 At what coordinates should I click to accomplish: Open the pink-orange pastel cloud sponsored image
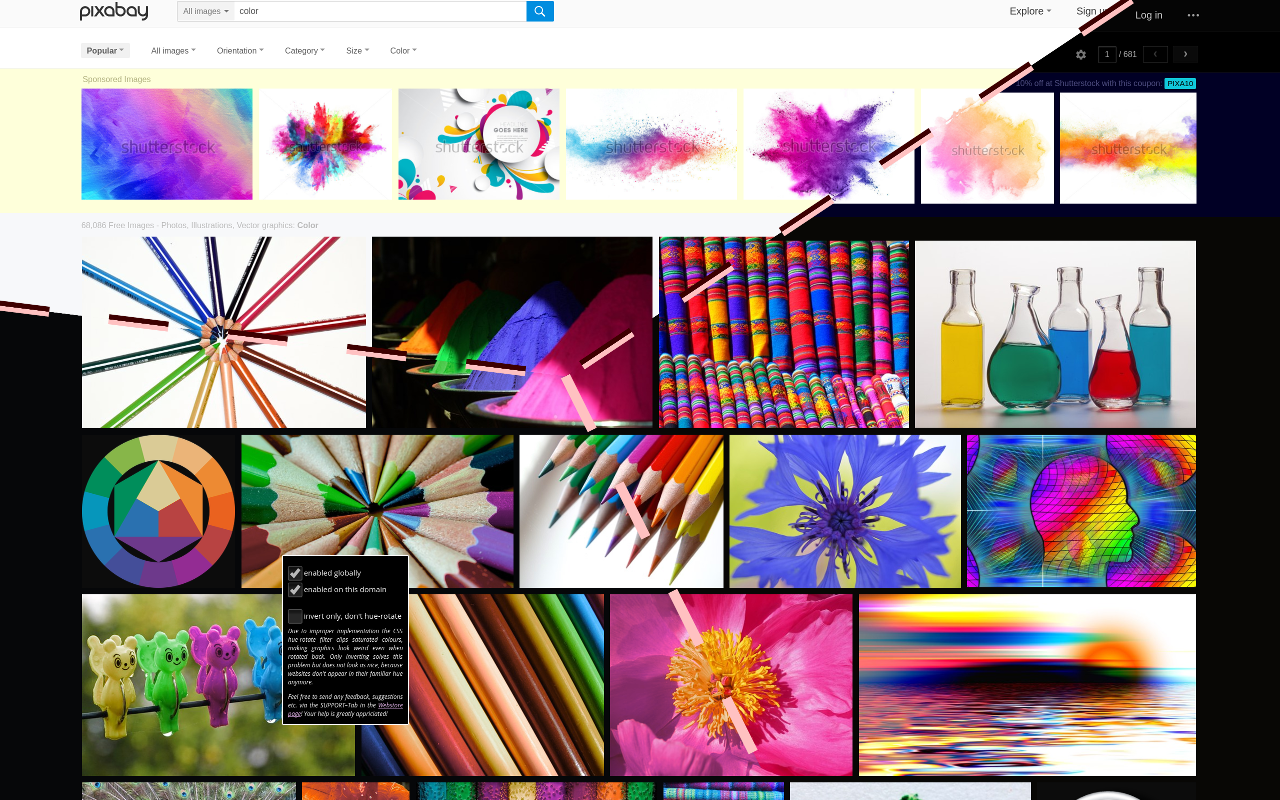click(x=987, y=148)
